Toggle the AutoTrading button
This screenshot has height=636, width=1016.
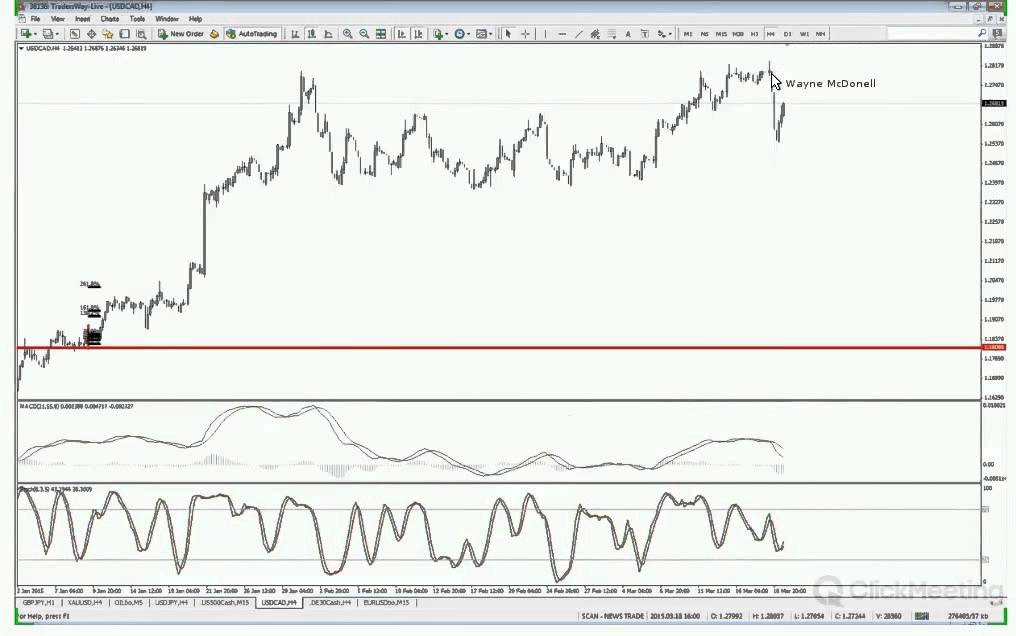[x=251, y=34]
